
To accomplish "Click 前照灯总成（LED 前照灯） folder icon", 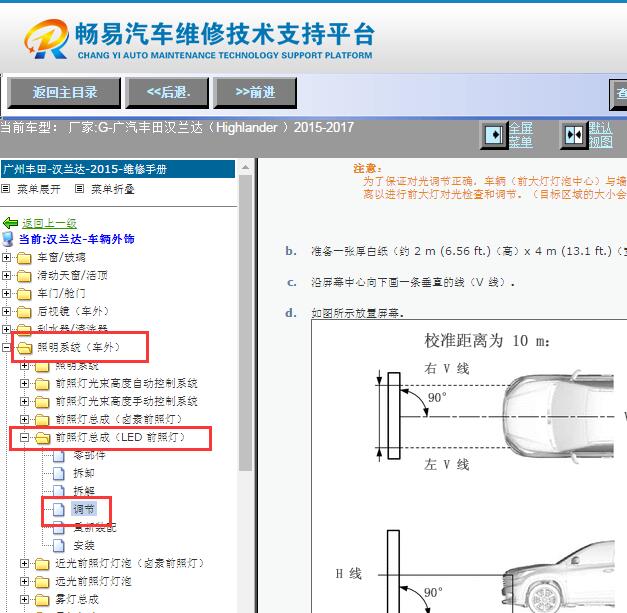I will point(43,438).
